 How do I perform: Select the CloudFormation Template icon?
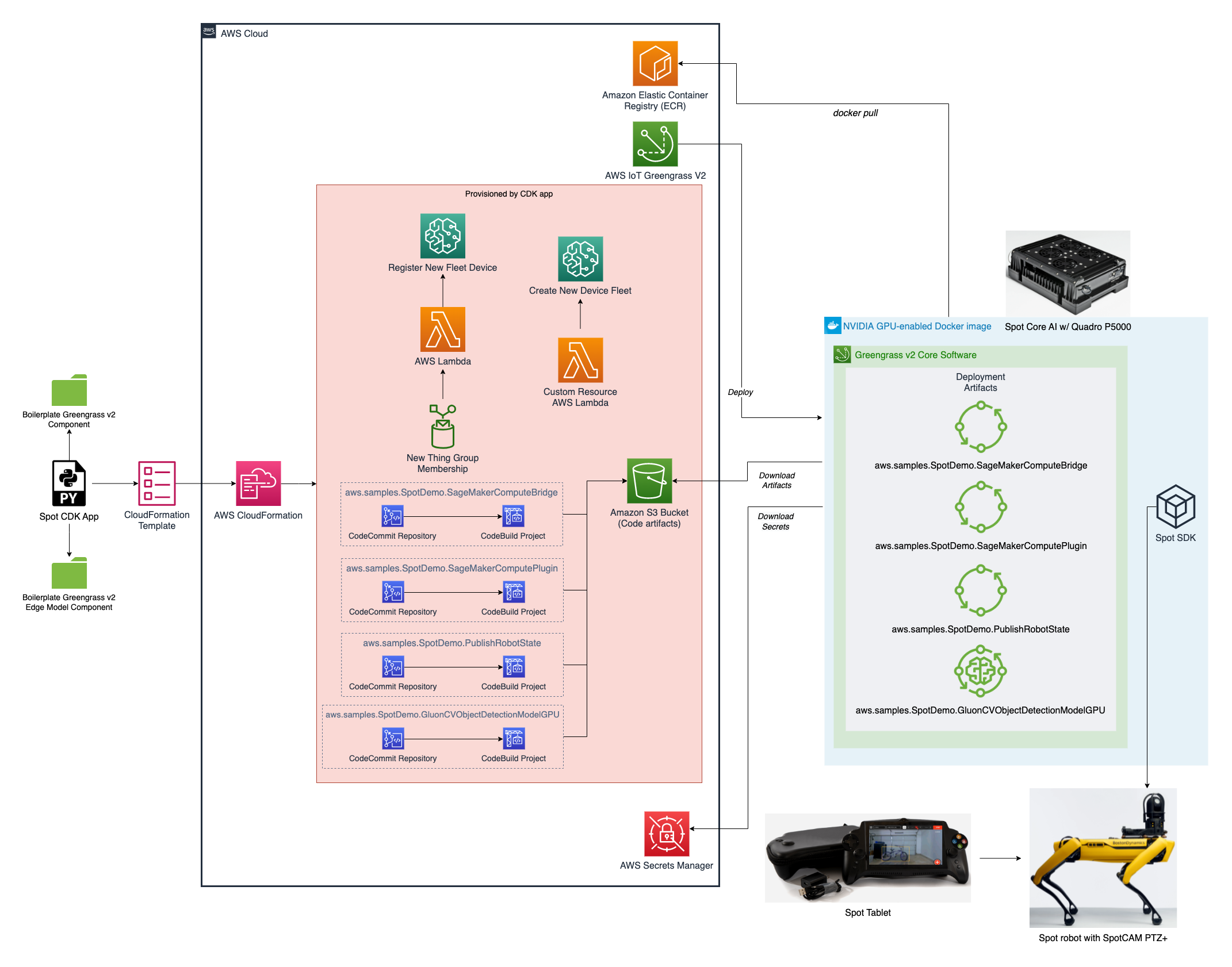point(156,483)
